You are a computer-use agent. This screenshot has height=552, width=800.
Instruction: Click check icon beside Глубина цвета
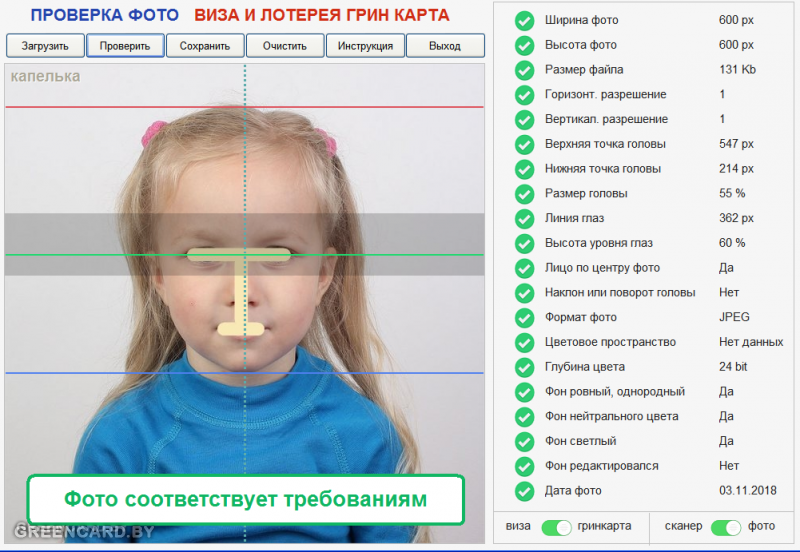(524, 367)
